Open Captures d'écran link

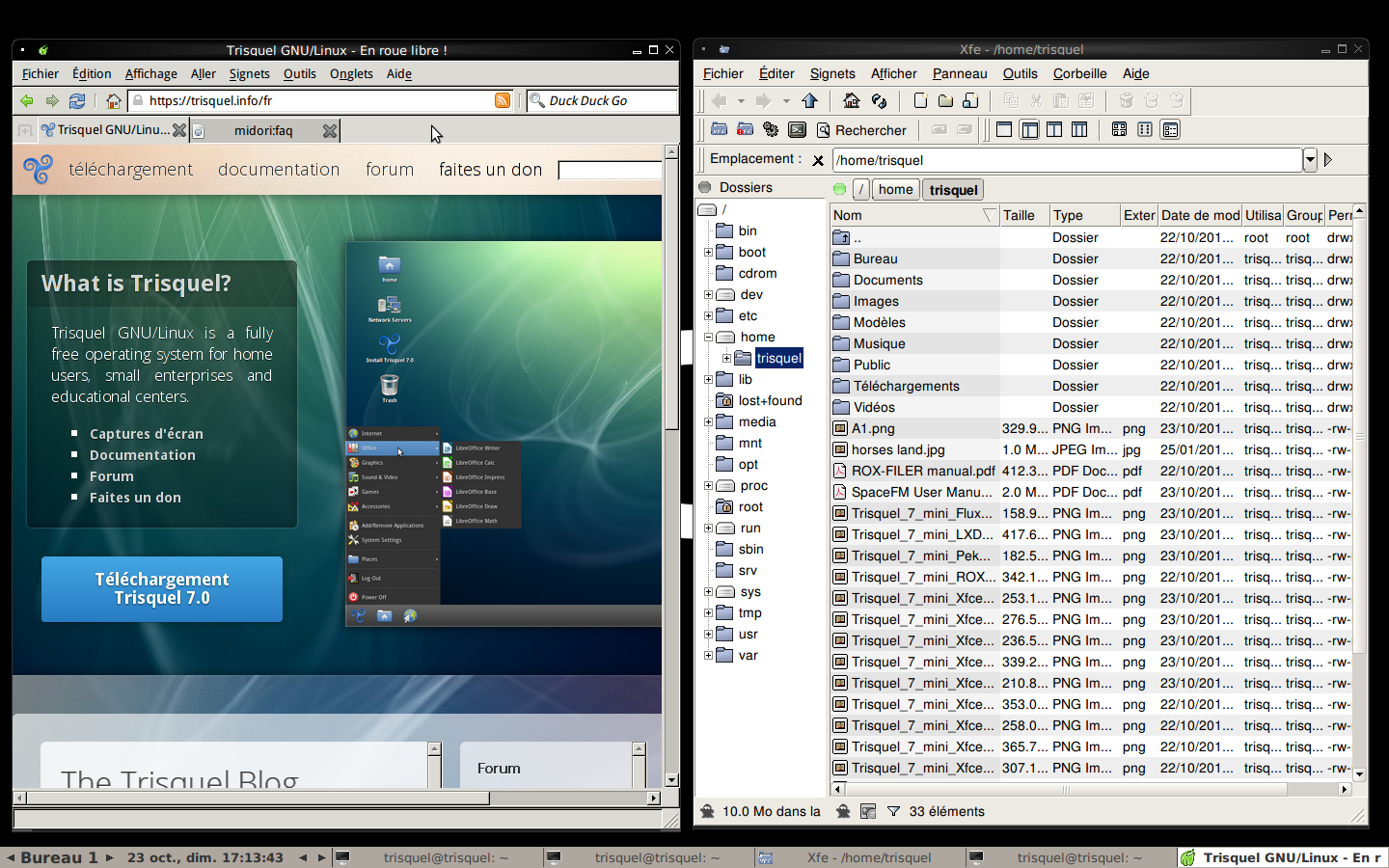[x=147, y=434]
